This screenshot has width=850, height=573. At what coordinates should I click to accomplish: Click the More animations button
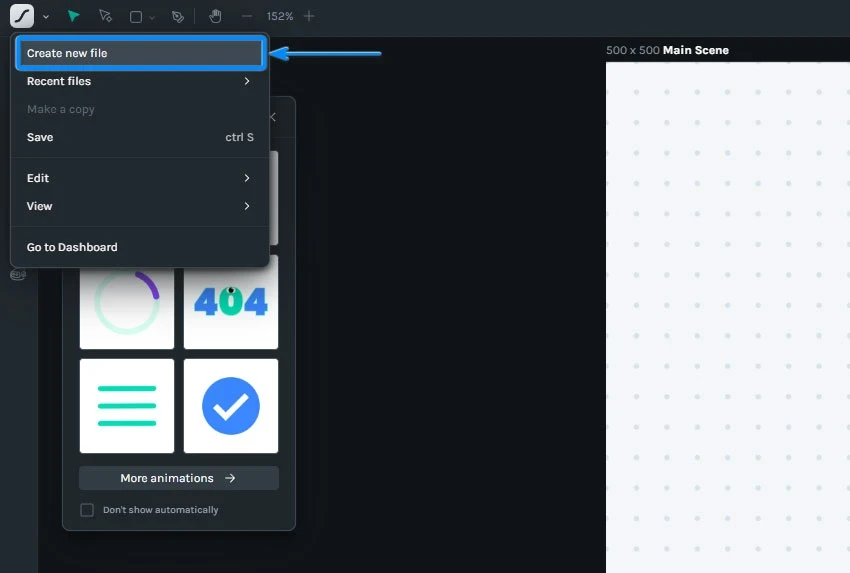[179, 478]
